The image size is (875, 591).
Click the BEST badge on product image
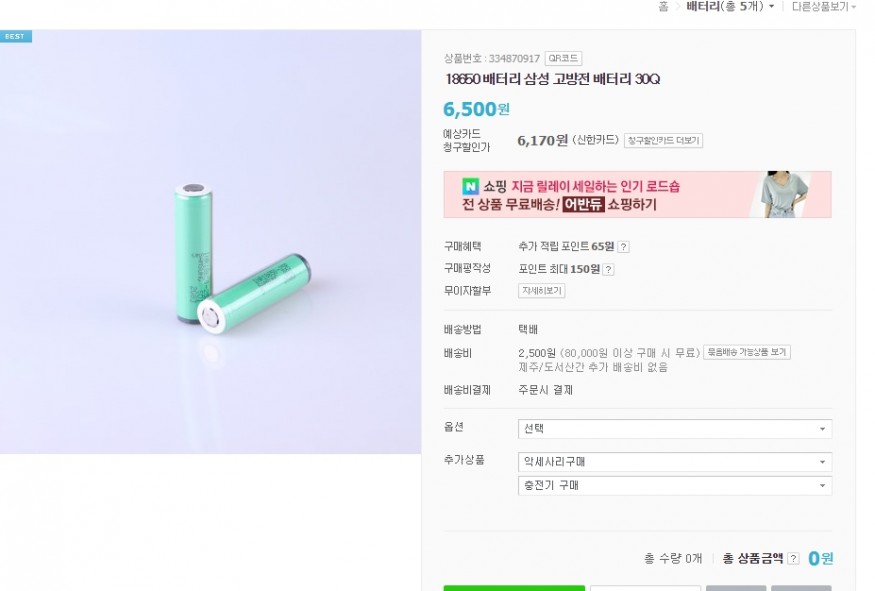(15, 36)
